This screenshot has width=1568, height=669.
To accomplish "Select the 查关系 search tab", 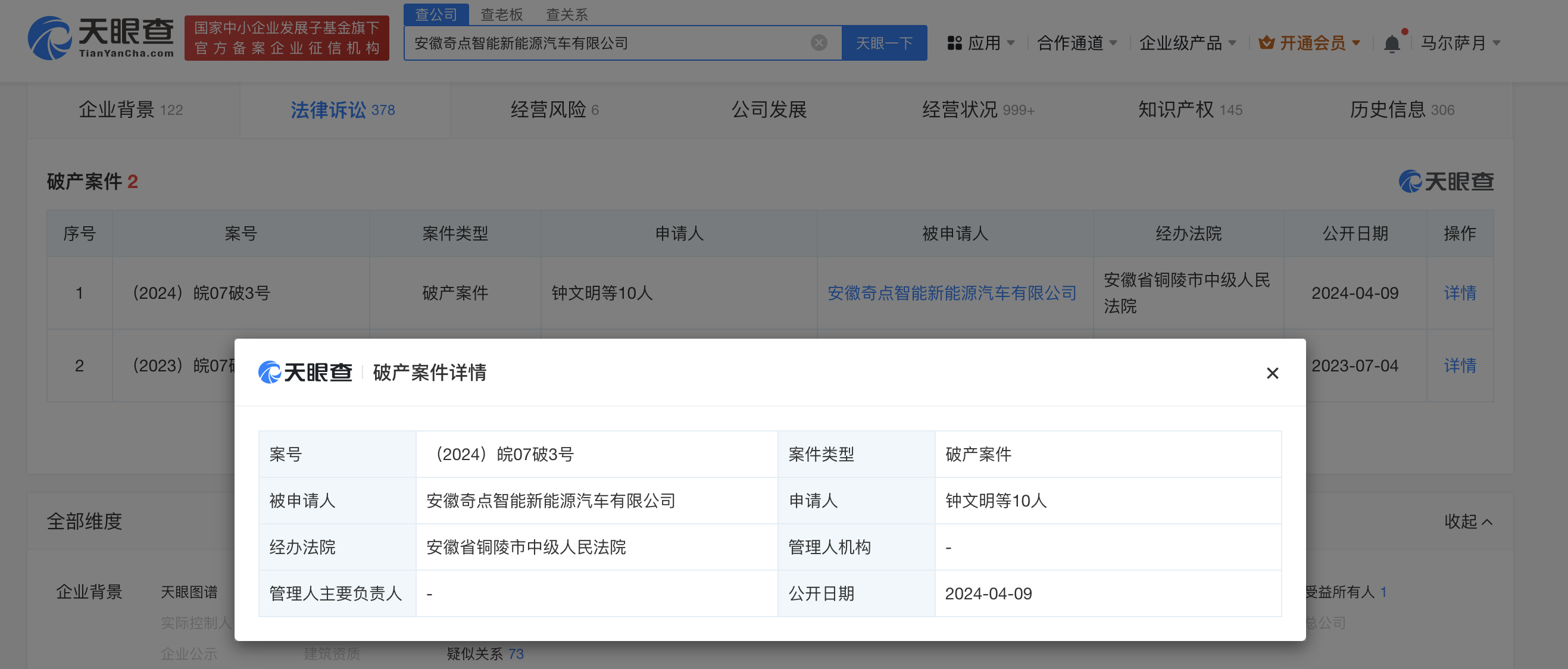I will point(566,14).
